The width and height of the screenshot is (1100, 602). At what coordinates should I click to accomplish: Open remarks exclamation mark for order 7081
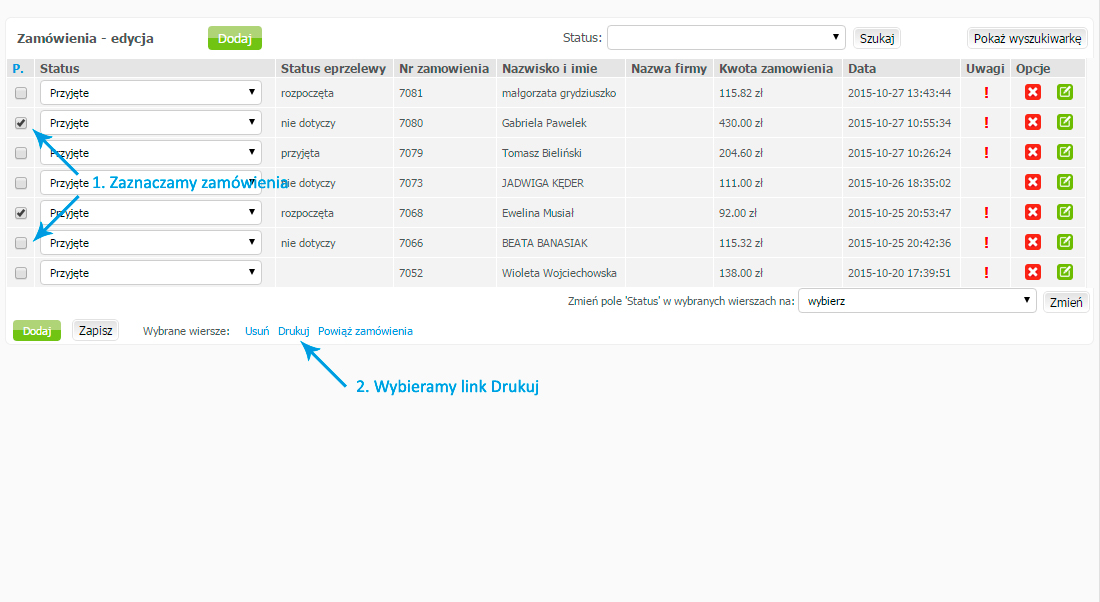[x=986, y=93]
